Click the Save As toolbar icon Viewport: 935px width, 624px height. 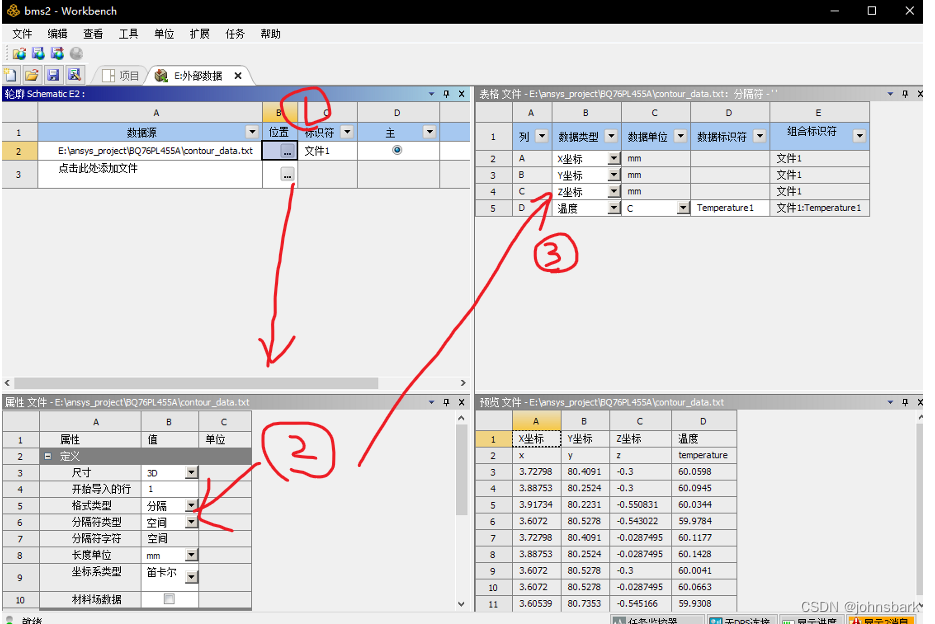click(x=74, y=74)
